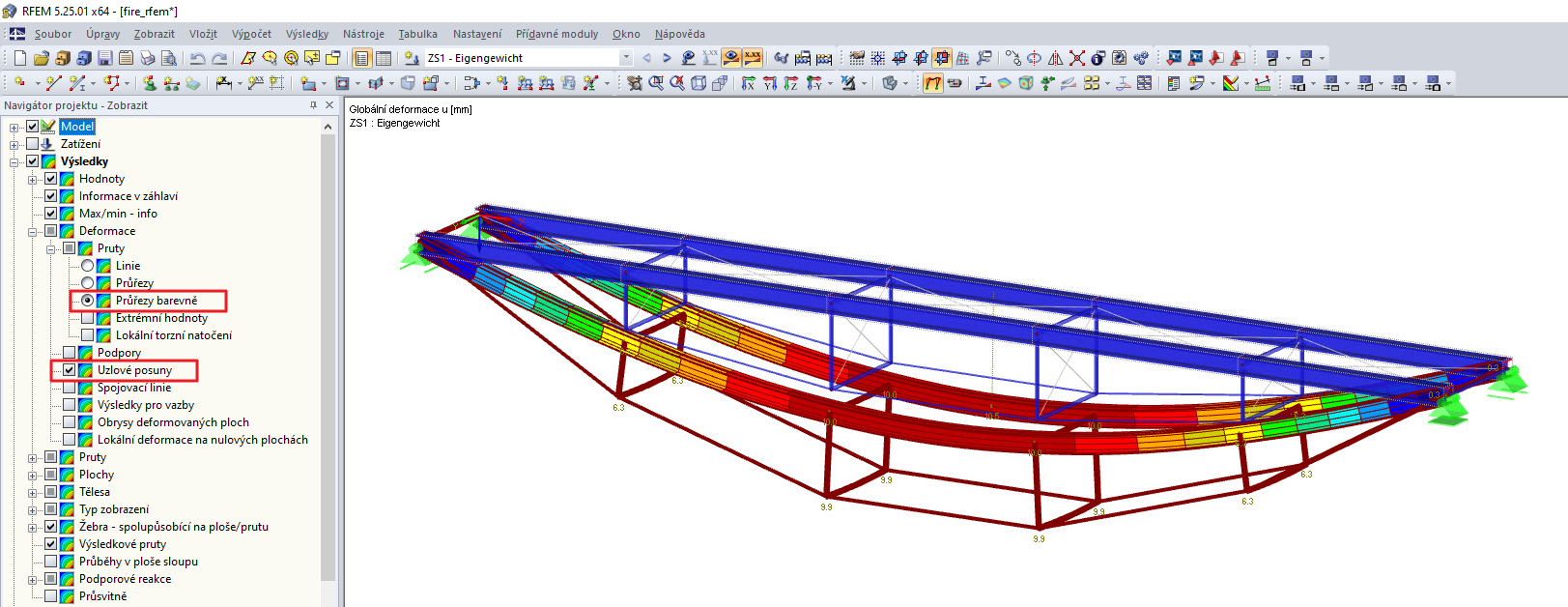Click the red X delete icon
The width and height of the screenshot is (1568, 607).
click(1076, 58)
